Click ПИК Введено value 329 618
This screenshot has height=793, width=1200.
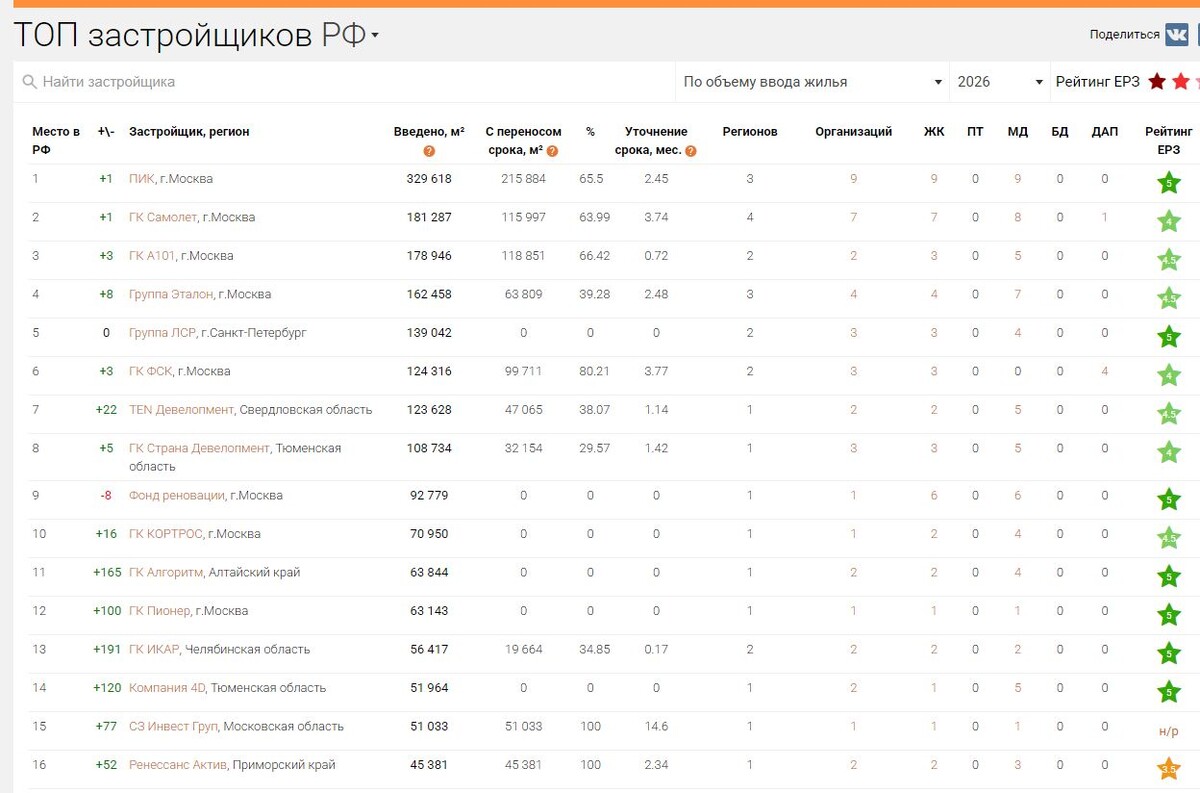click(x=429, y=179)
